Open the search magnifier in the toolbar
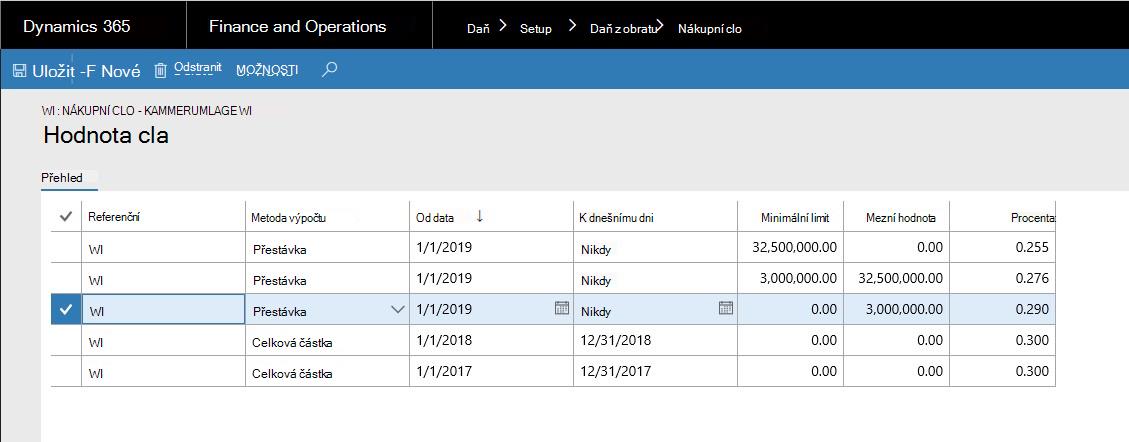Image resolution: width=1129 pixels, height=442 pixels. [330, 69]
